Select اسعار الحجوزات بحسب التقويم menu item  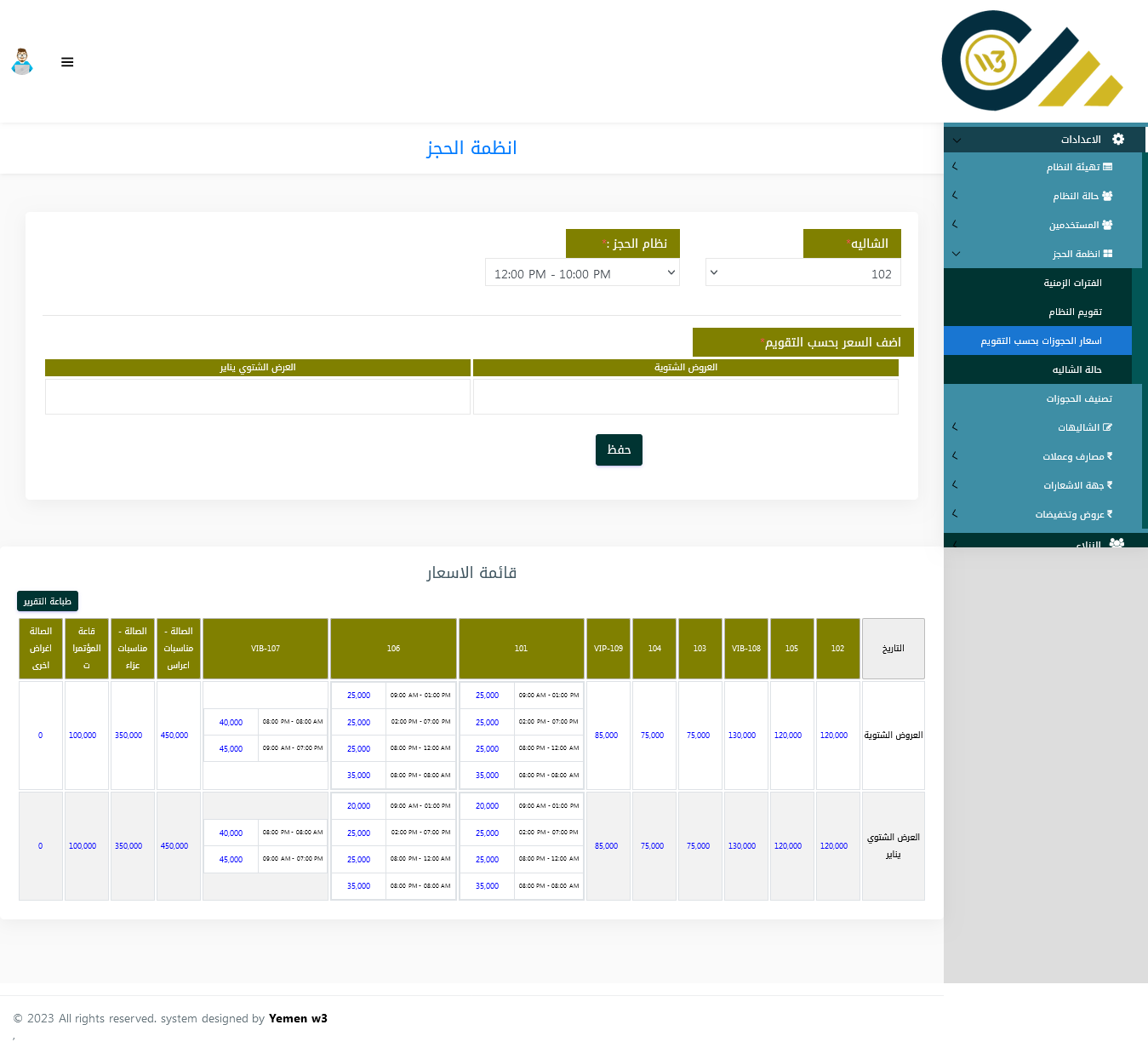[1040, 341]
